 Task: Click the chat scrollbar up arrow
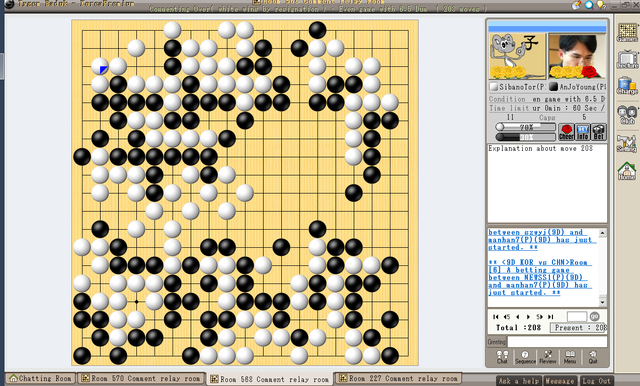pos(602,233)
